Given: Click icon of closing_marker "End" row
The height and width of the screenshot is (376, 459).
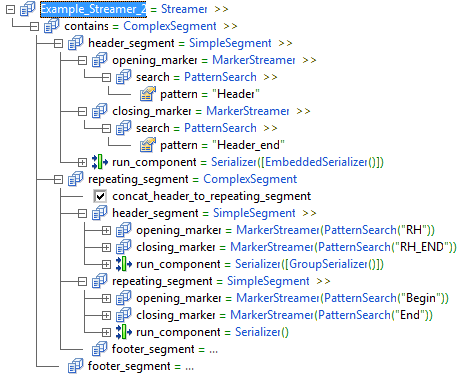Looking at the screenshot, I should point(124,315).
